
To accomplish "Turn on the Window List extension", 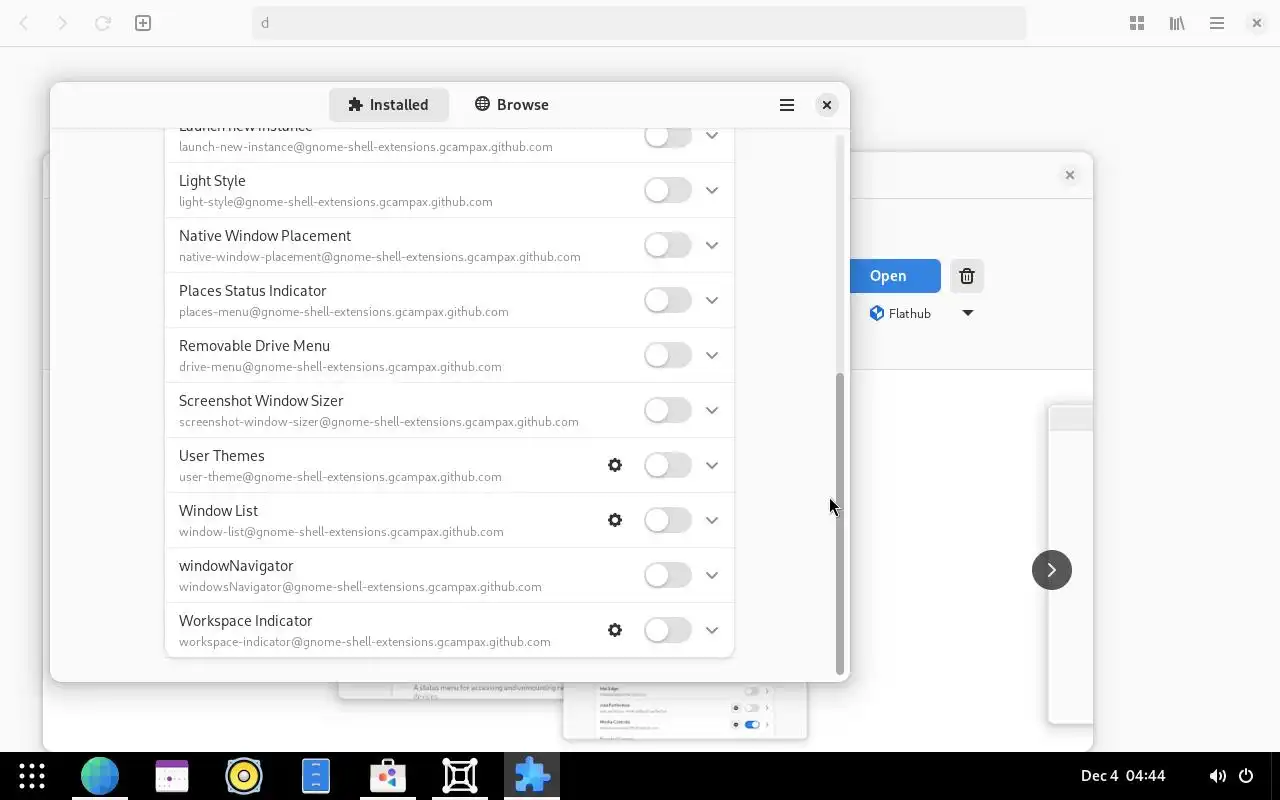I will [668, 520].
